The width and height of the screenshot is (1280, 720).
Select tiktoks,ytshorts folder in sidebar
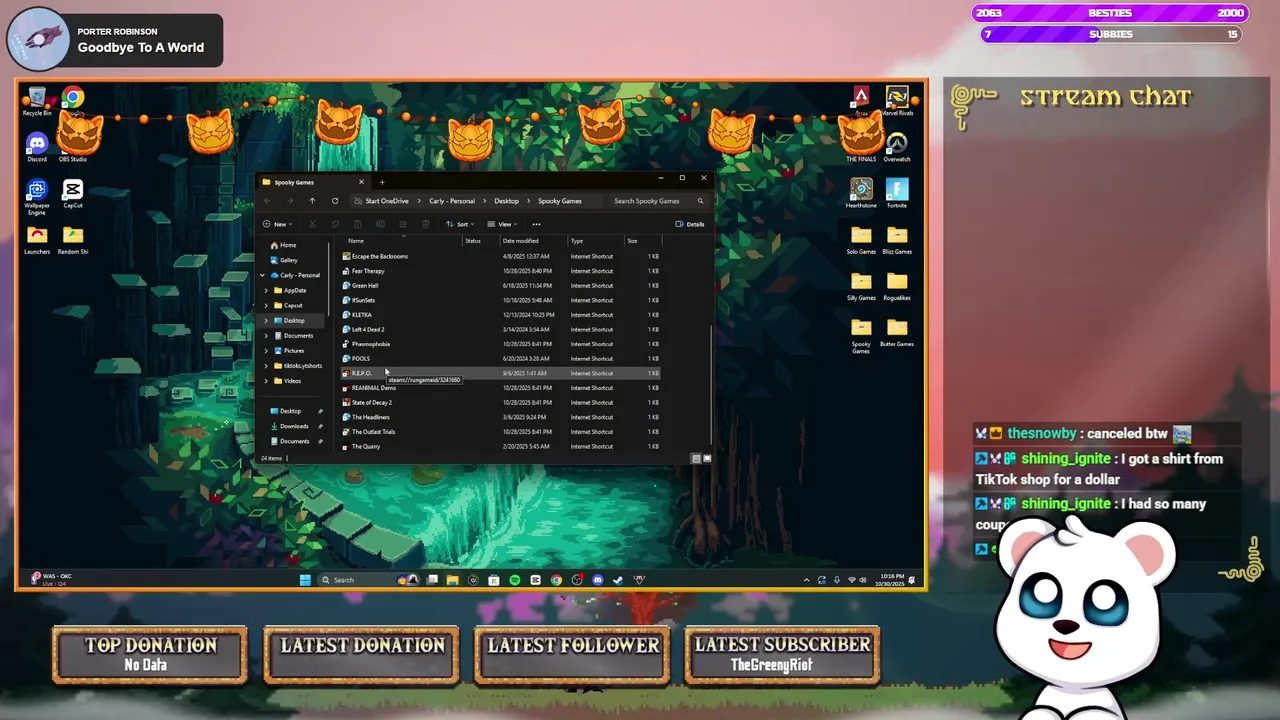tap(297, 366)
